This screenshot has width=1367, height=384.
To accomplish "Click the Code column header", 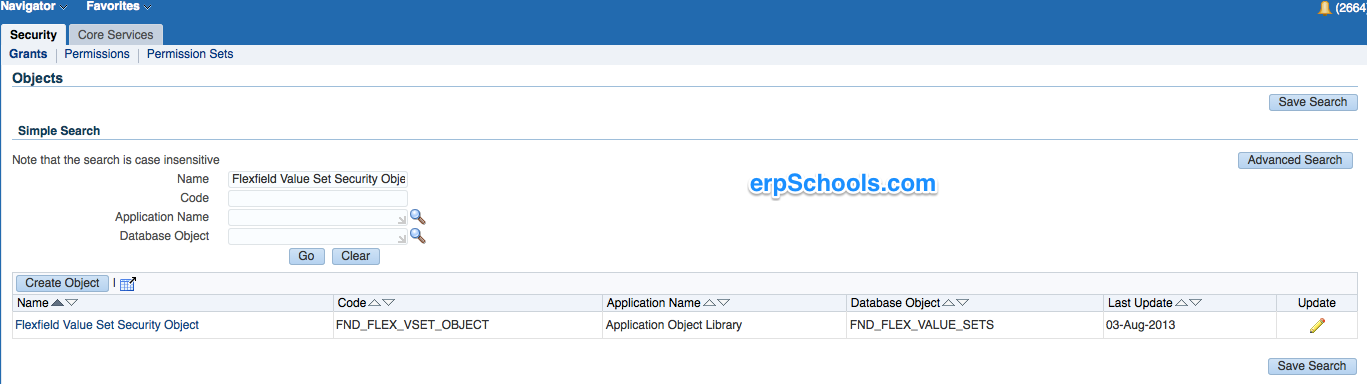I will 352,302.
